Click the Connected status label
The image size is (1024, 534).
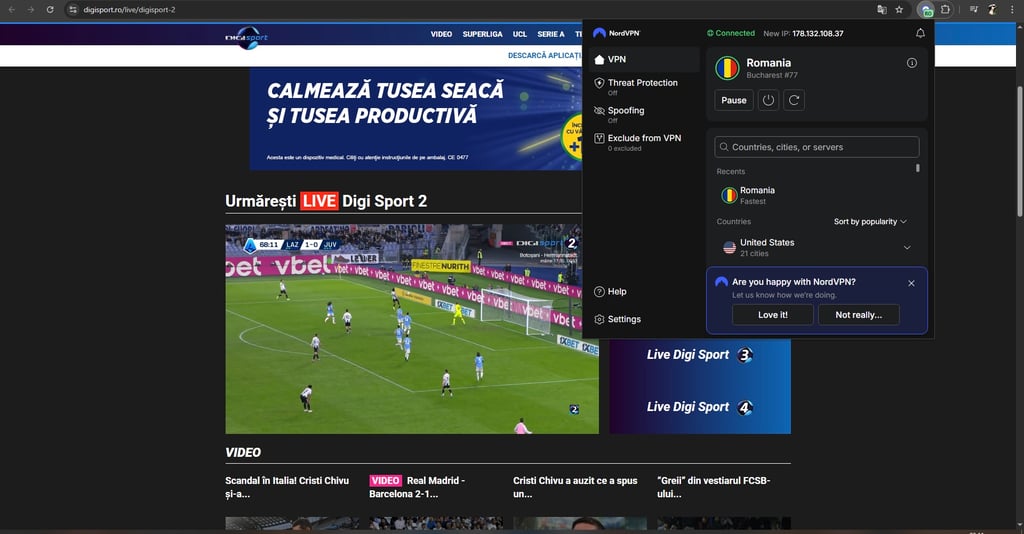coord(731,33)
